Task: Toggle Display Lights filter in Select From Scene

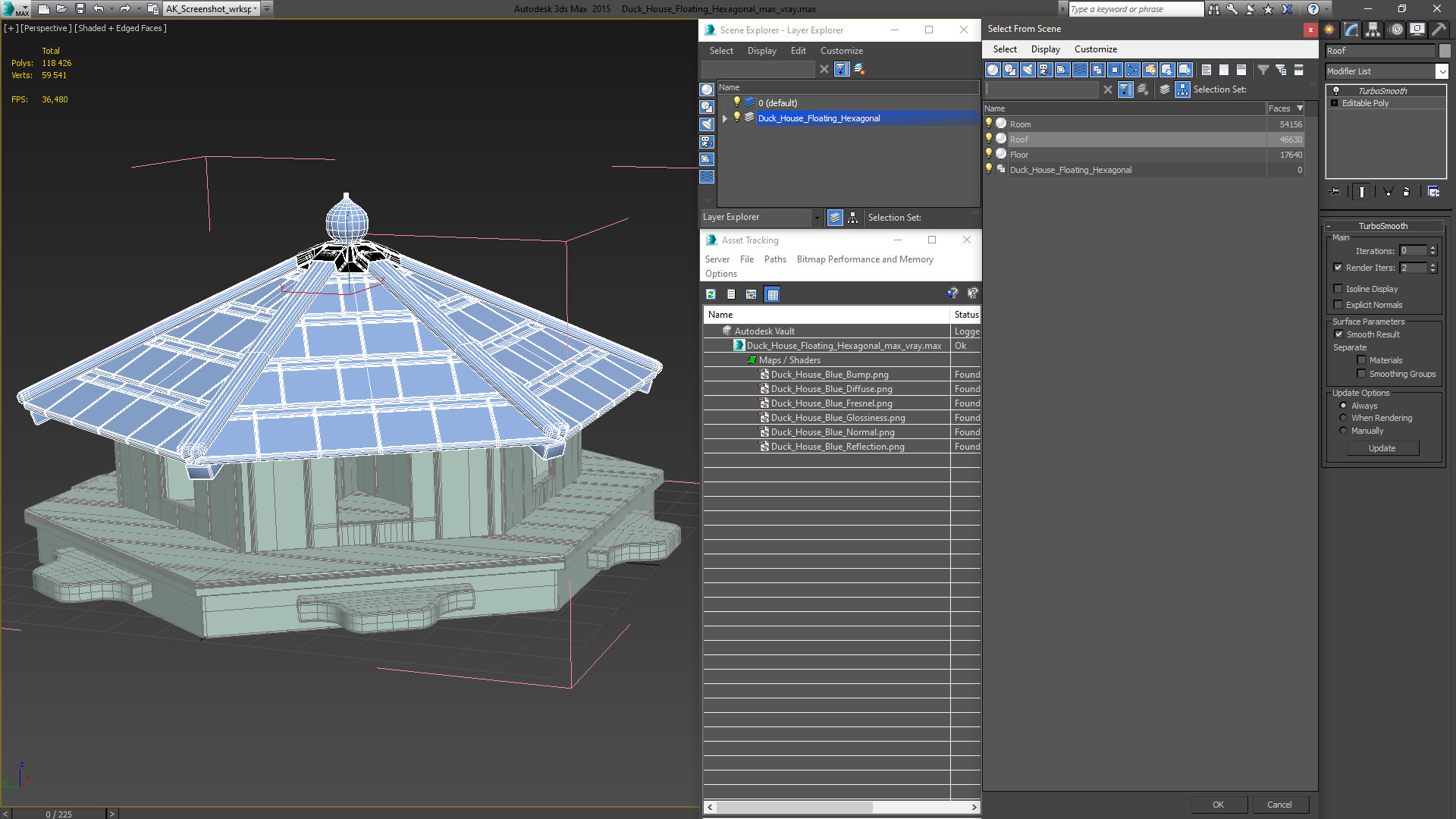Action: coord(1028,70)
